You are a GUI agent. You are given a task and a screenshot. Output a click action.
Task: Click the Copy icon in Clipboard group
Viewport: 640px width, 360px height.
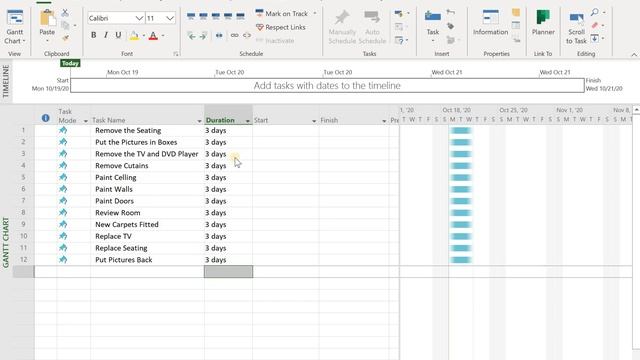tap(65, 25)
